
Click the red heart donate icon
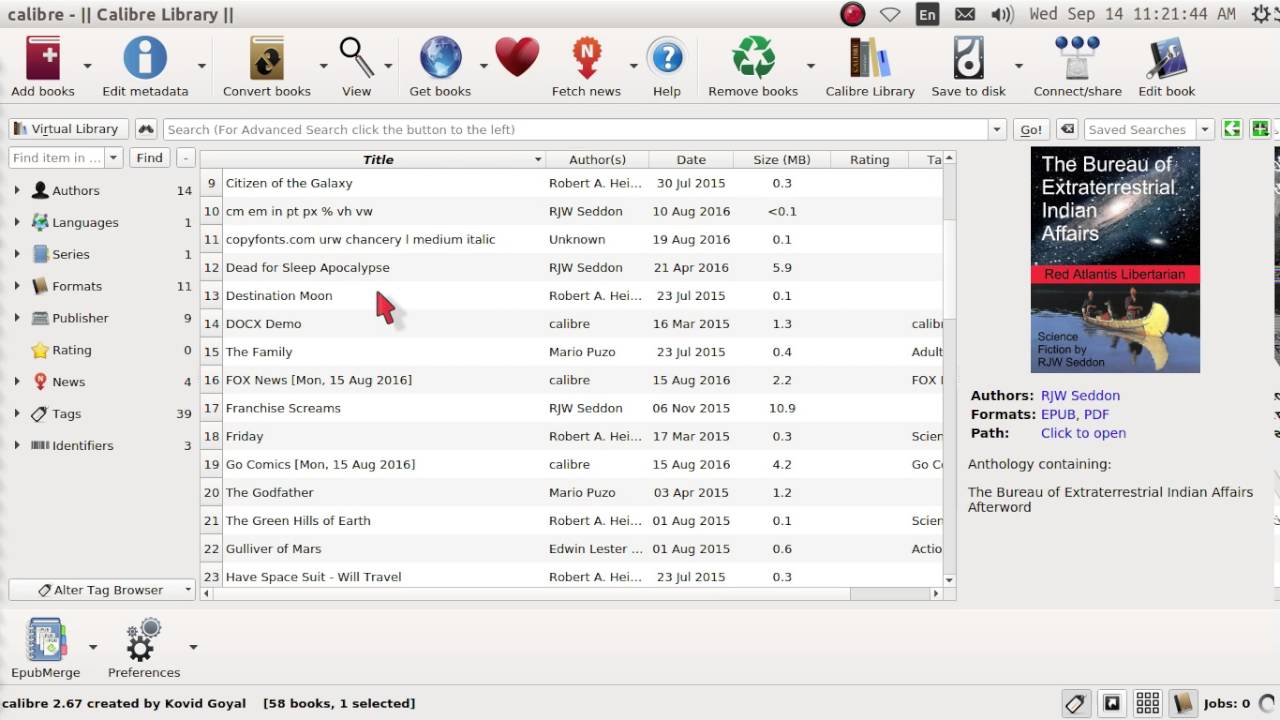[517, 58]
